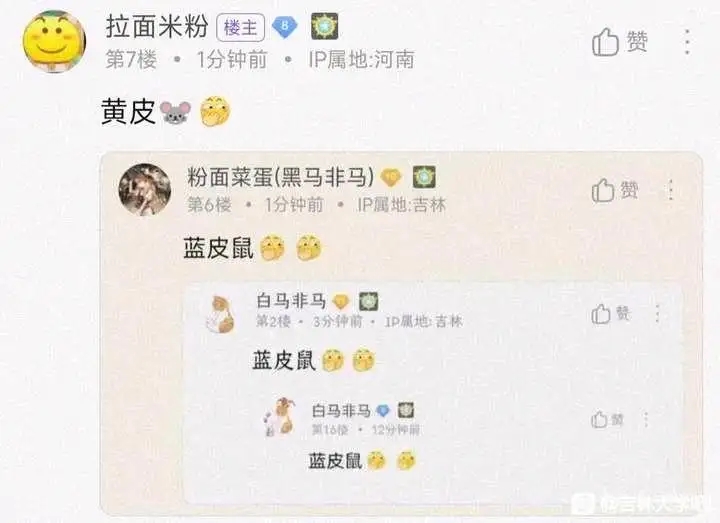The image size is (720, 523).
Task: Like 白马非马's 16th floor reply
Action: (x=607, y=419)
